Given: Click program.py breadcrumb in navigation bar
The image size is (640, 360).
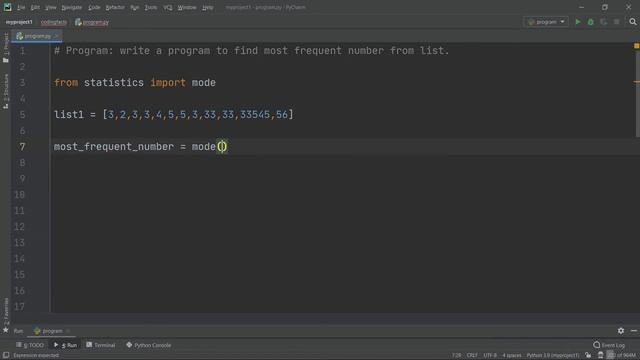Looking at the screenshot, I should [92, 22].
